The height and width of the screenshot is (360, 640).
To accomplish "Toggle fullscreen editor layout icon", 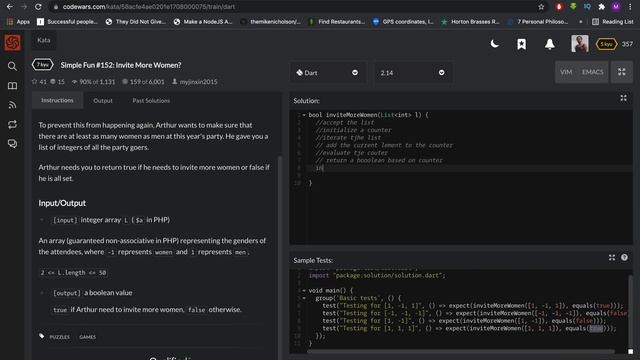I will click(x=622, y=72).
